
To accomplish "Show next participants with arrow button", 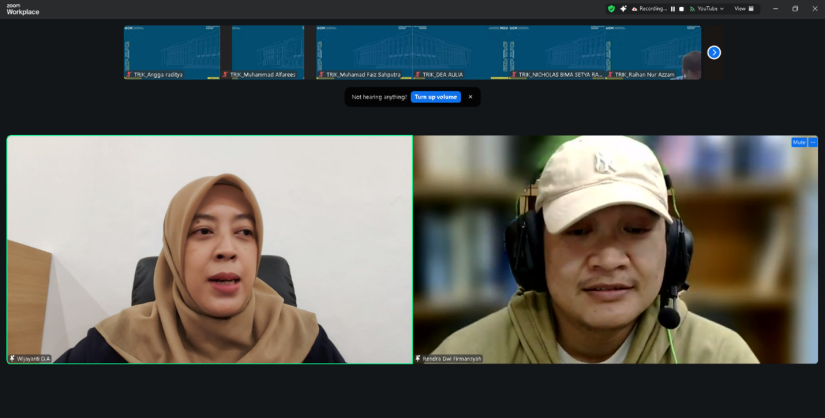I will tap(714, 52).
